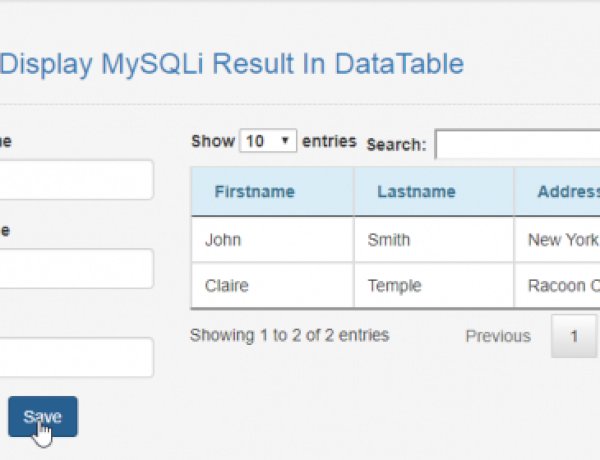Screen dimensions: 600x460
Task: Sort by the Address column header
Action: [x=566, y=192]
